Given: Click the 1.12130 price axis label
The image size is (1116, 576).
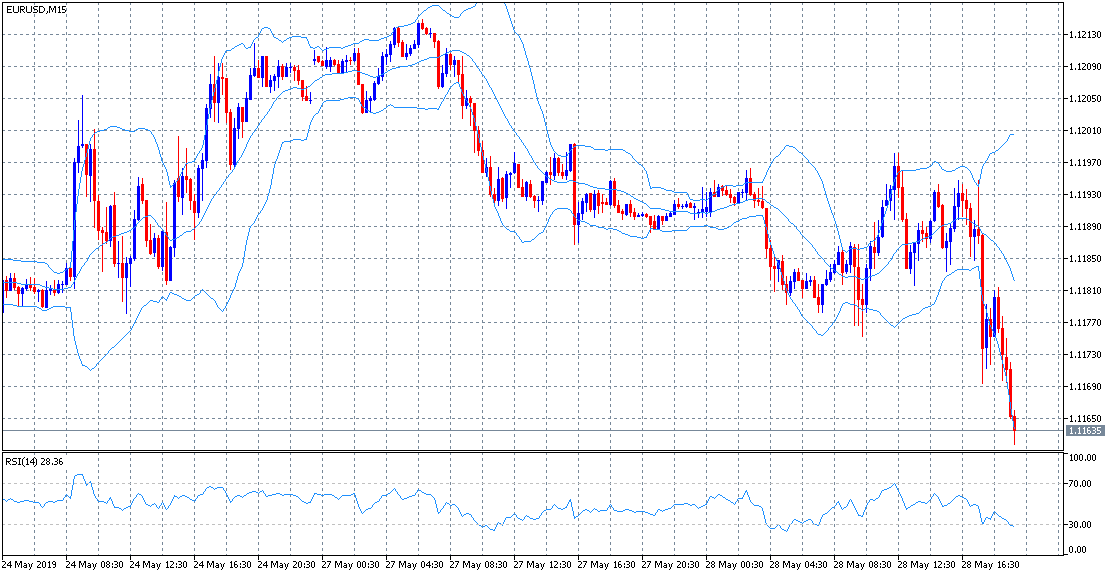Looking at the screenshot, I should (1087, 34).
